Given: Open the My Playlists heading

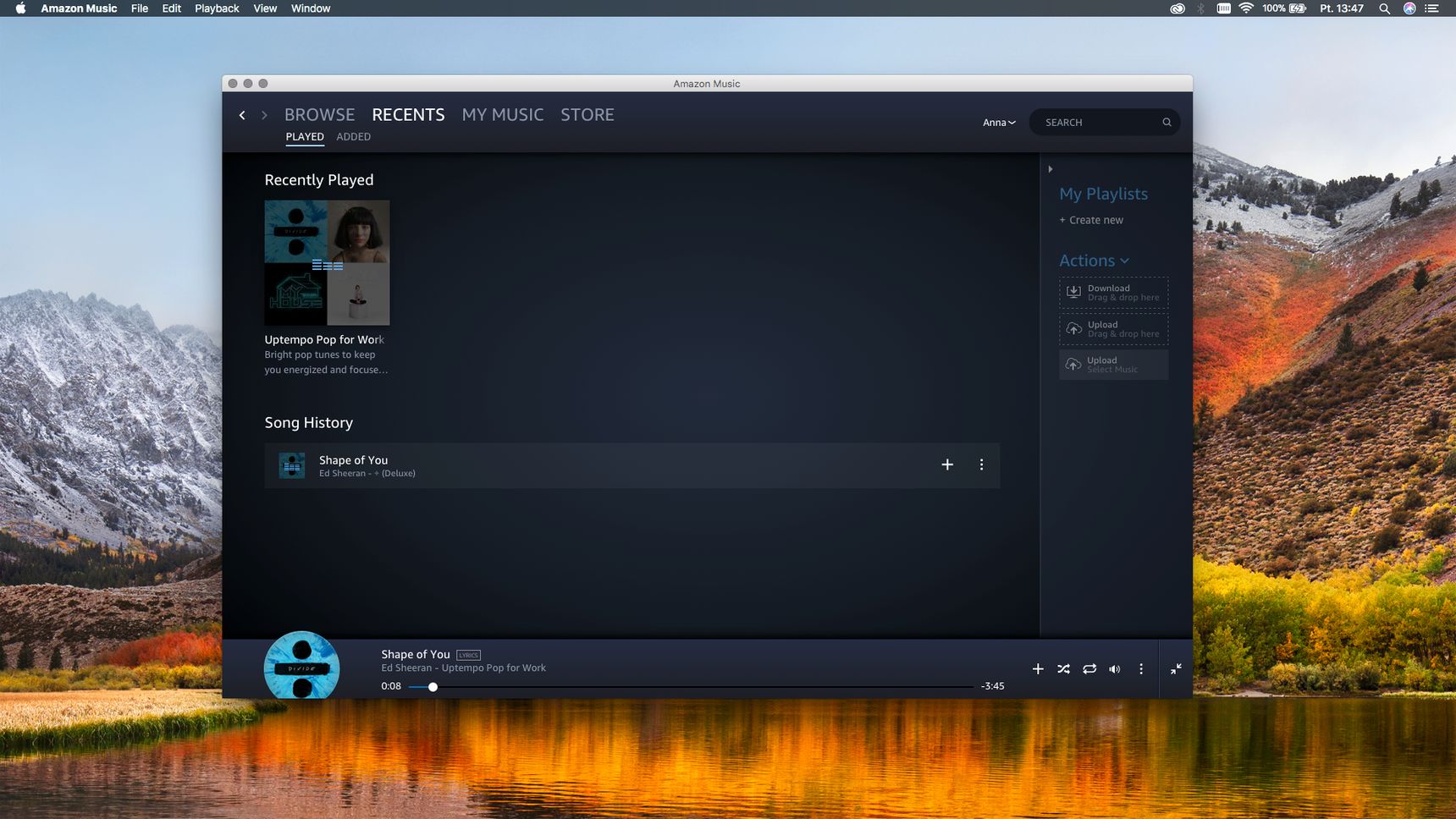Looking at the screenshot, I should tap(1103, 194).
